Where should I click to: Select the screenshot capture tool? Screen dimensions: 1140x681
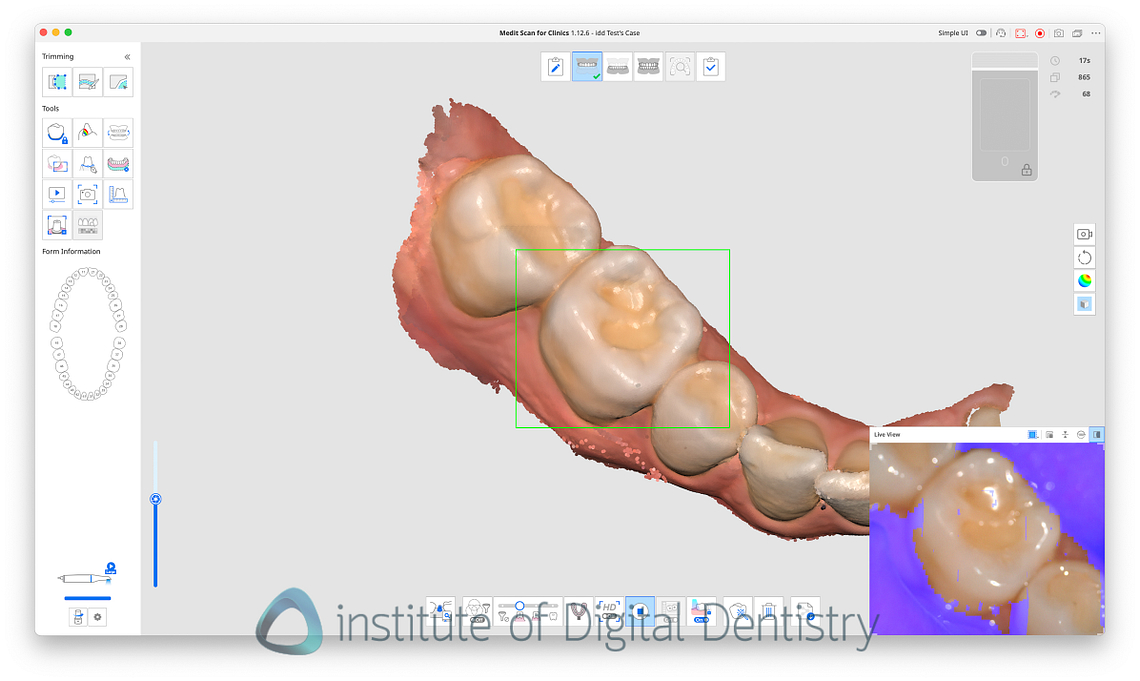pyautogui.click(x=87, y=193)
